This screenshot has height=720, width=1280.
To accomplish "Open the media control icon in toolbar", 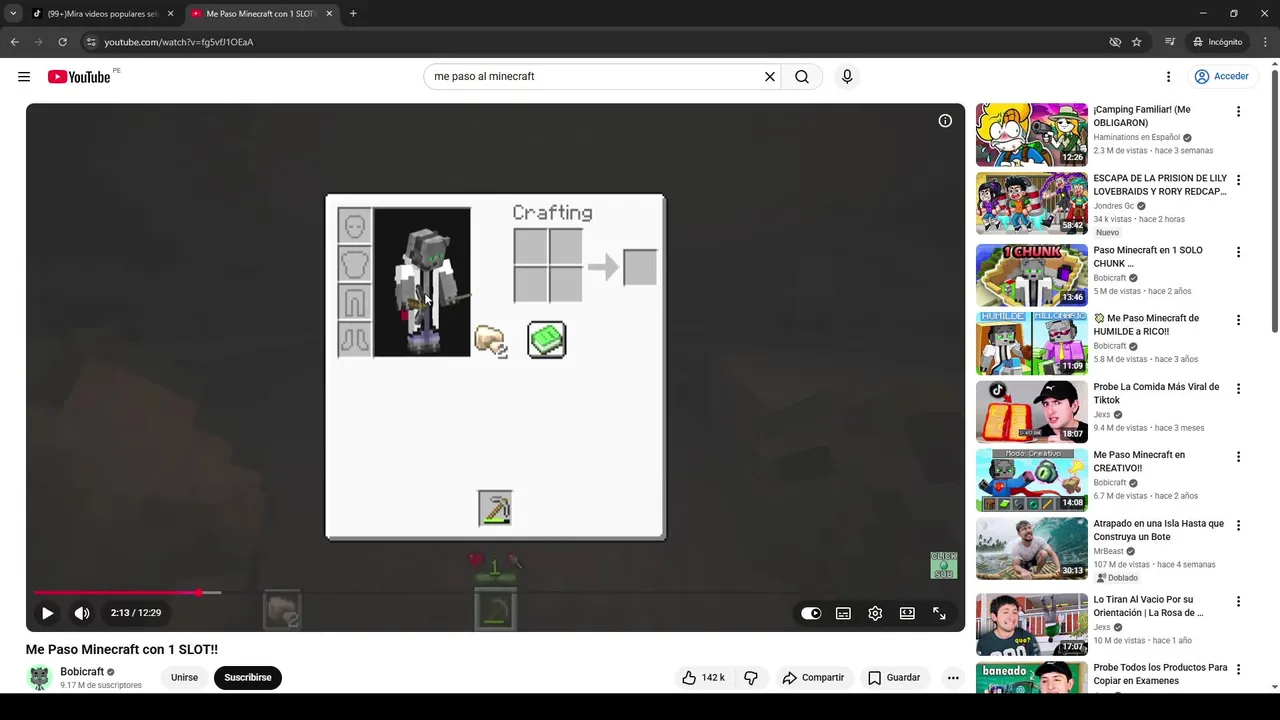I will (x=1170, y=42).
